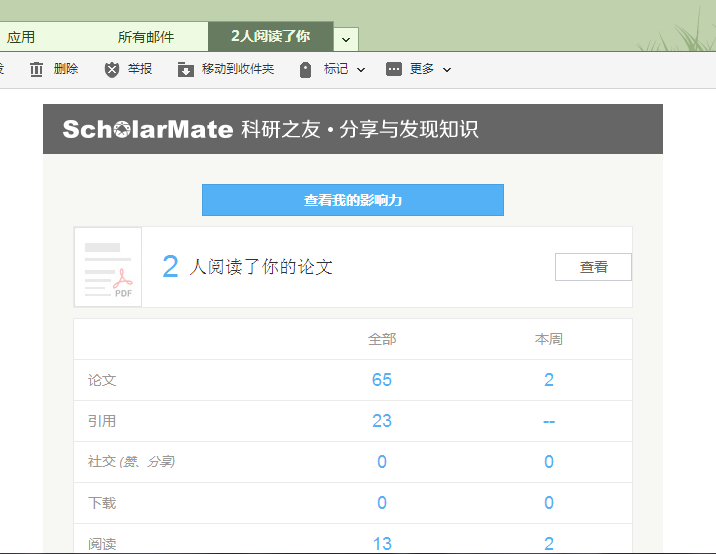Click the 删除 toolbar label

point(66,69)
